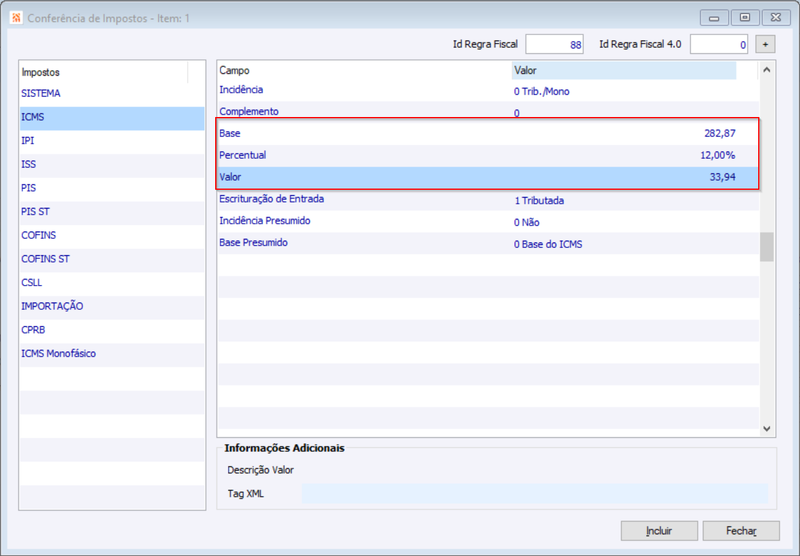
Task: Select SISTEMA in the Impostos list
Action: point(112,93)
